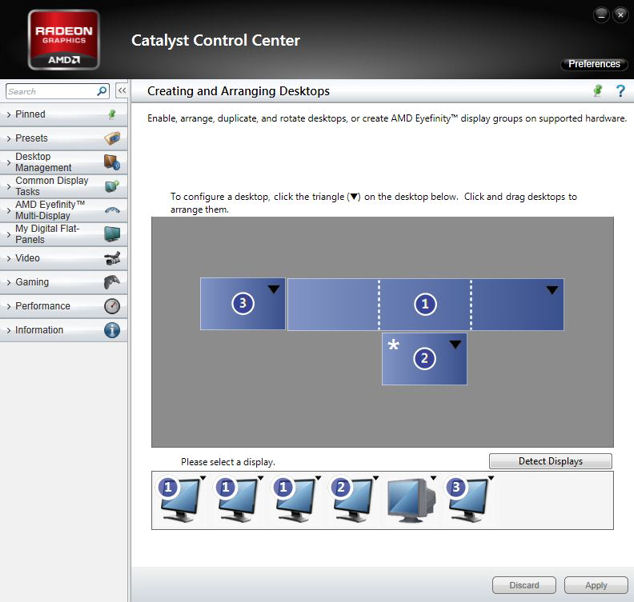The image size is (634, 602).
Task: Open the Performance section
Action: 63,306
